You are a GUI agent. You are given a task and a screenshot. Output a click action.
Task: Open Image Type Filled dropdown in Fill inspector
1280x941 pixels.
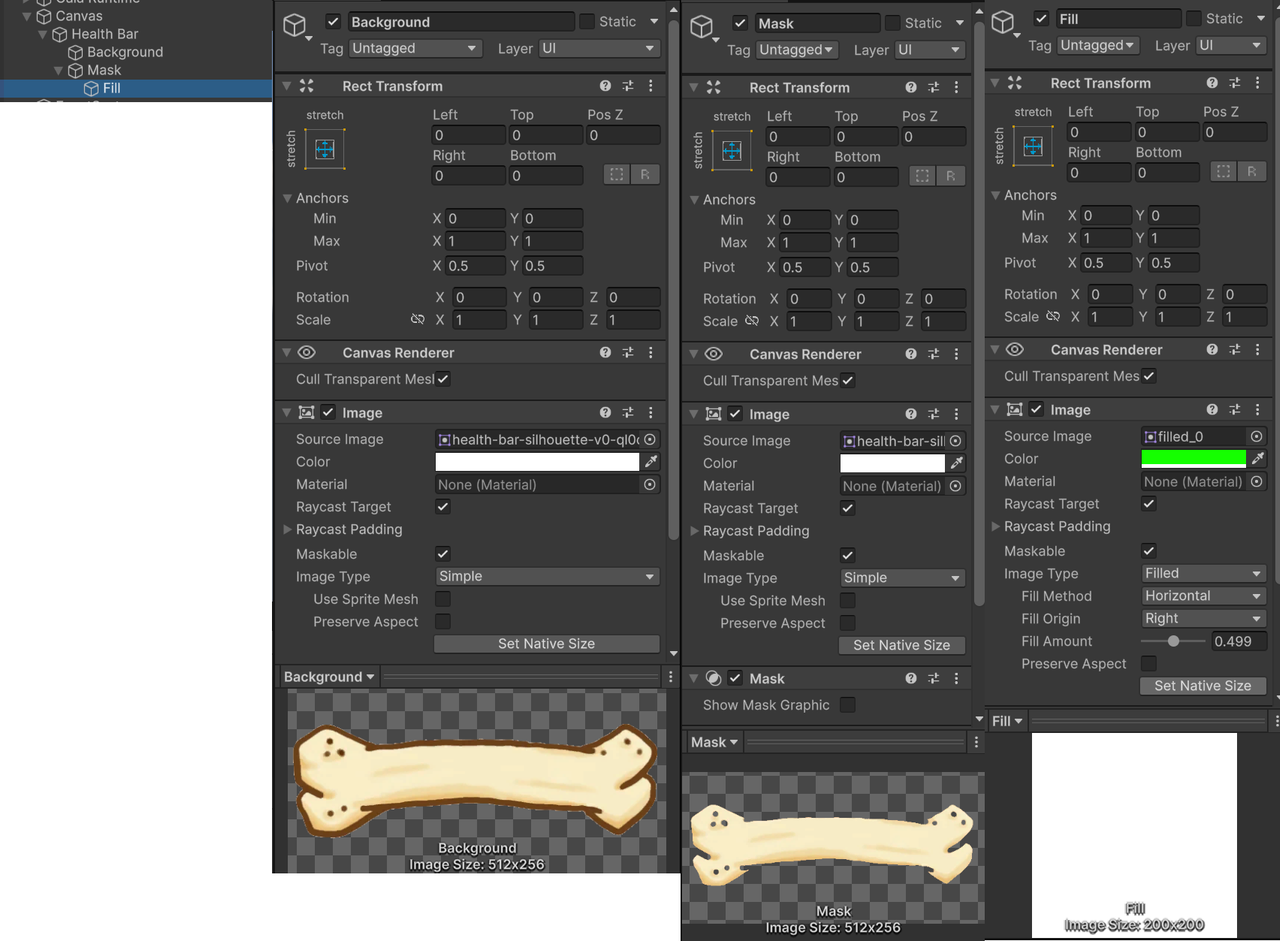(x=1204, y=574)
